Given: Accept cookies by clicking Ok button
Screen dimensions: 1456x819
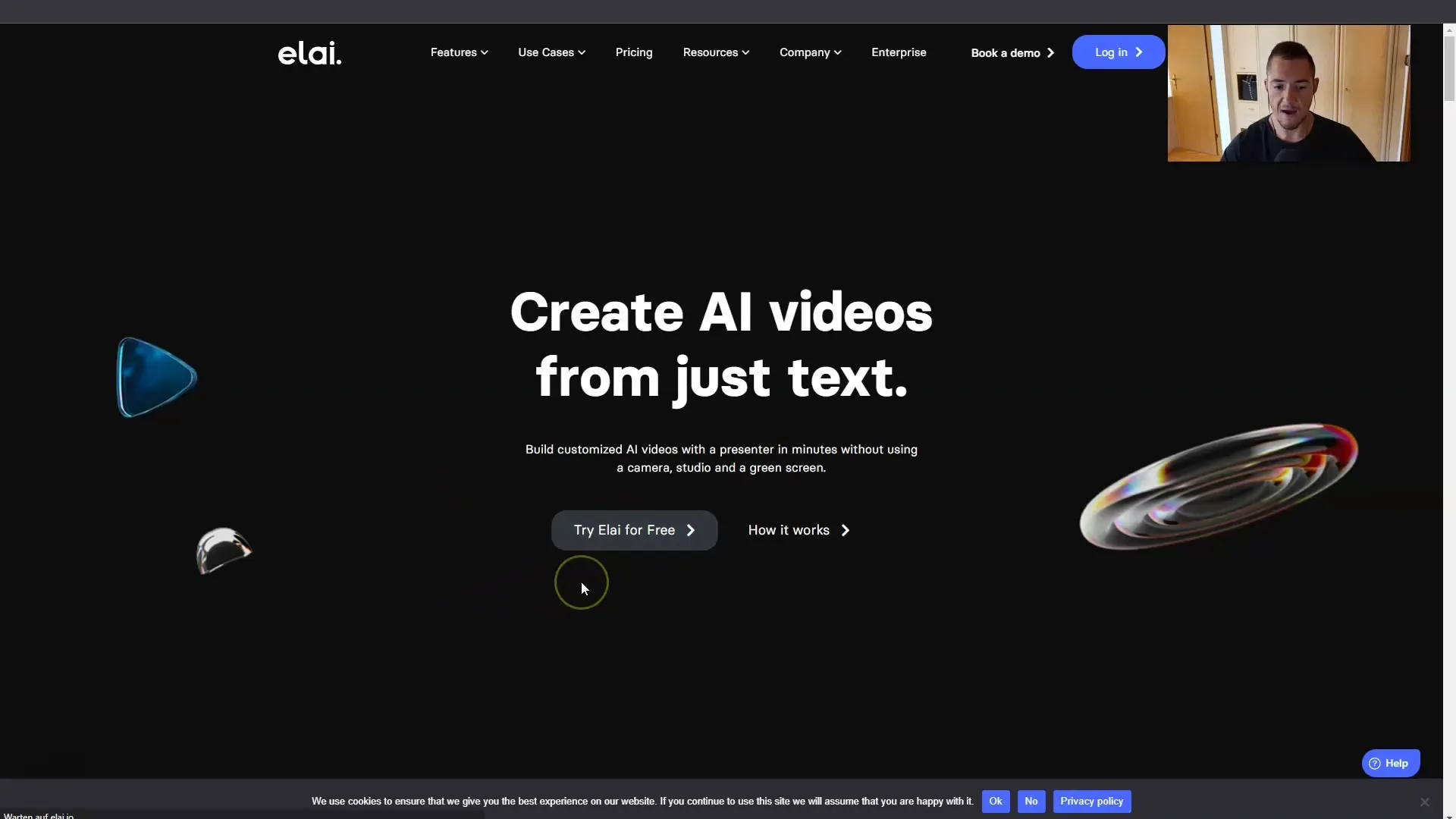Looking at the screenshot, I should coord(995,800).
